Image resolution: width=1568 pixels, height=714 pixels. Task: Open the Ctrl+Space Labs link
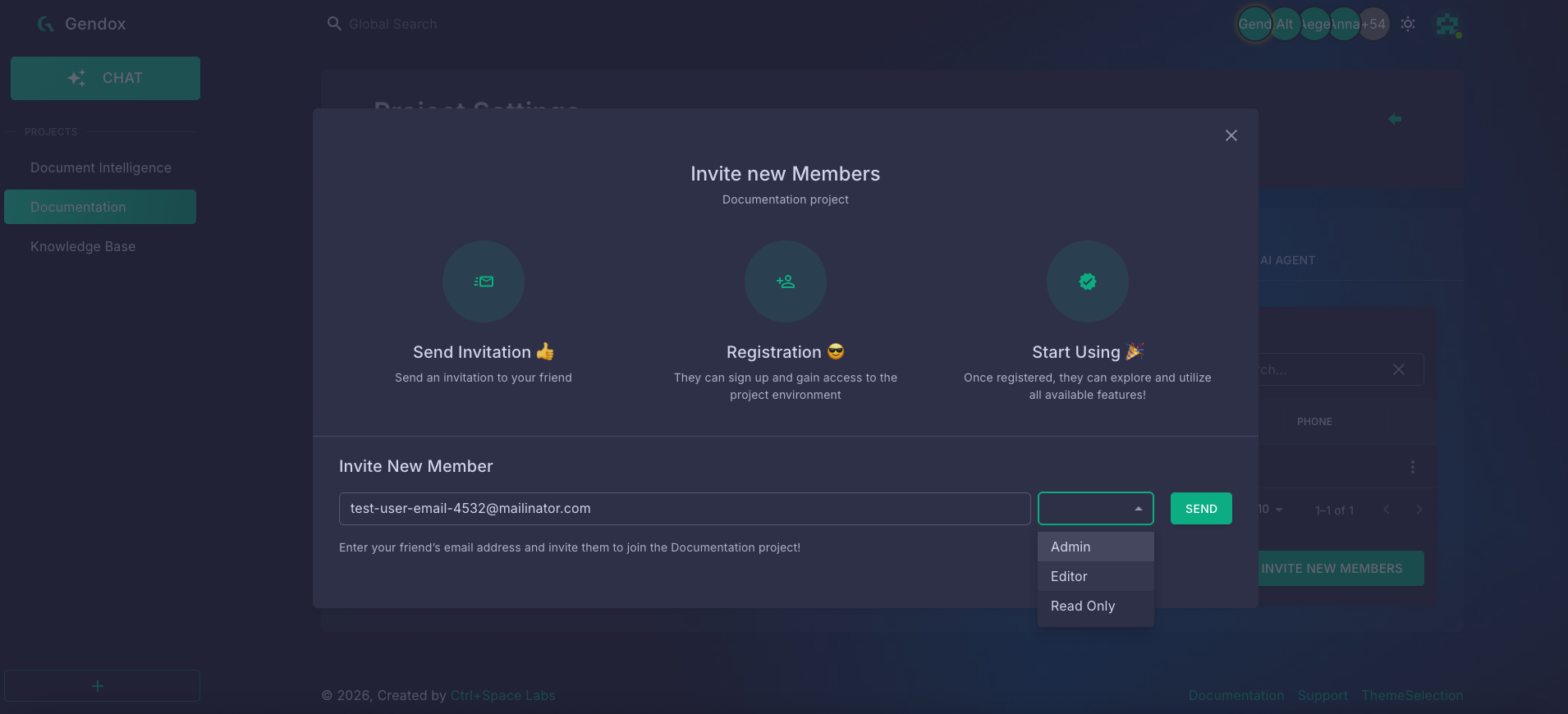tap(503, 695)
